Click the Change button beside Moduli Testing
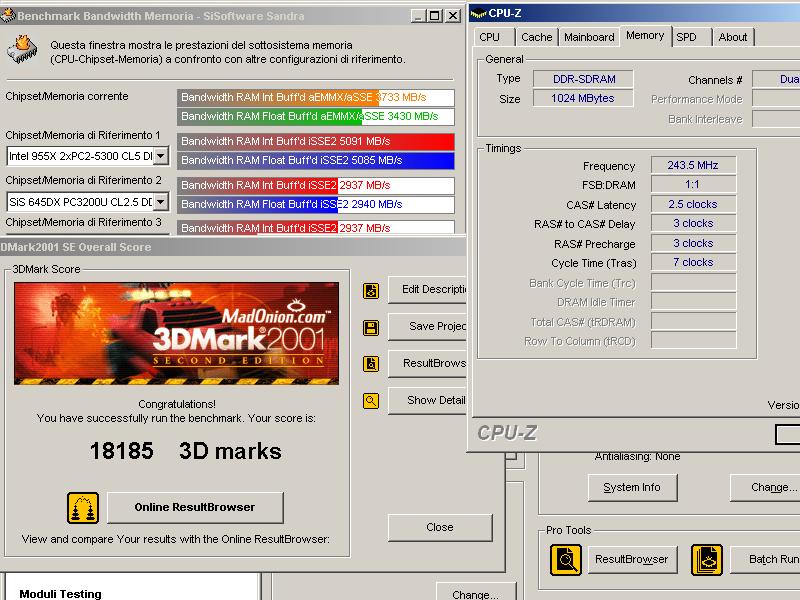 [476, 592]
